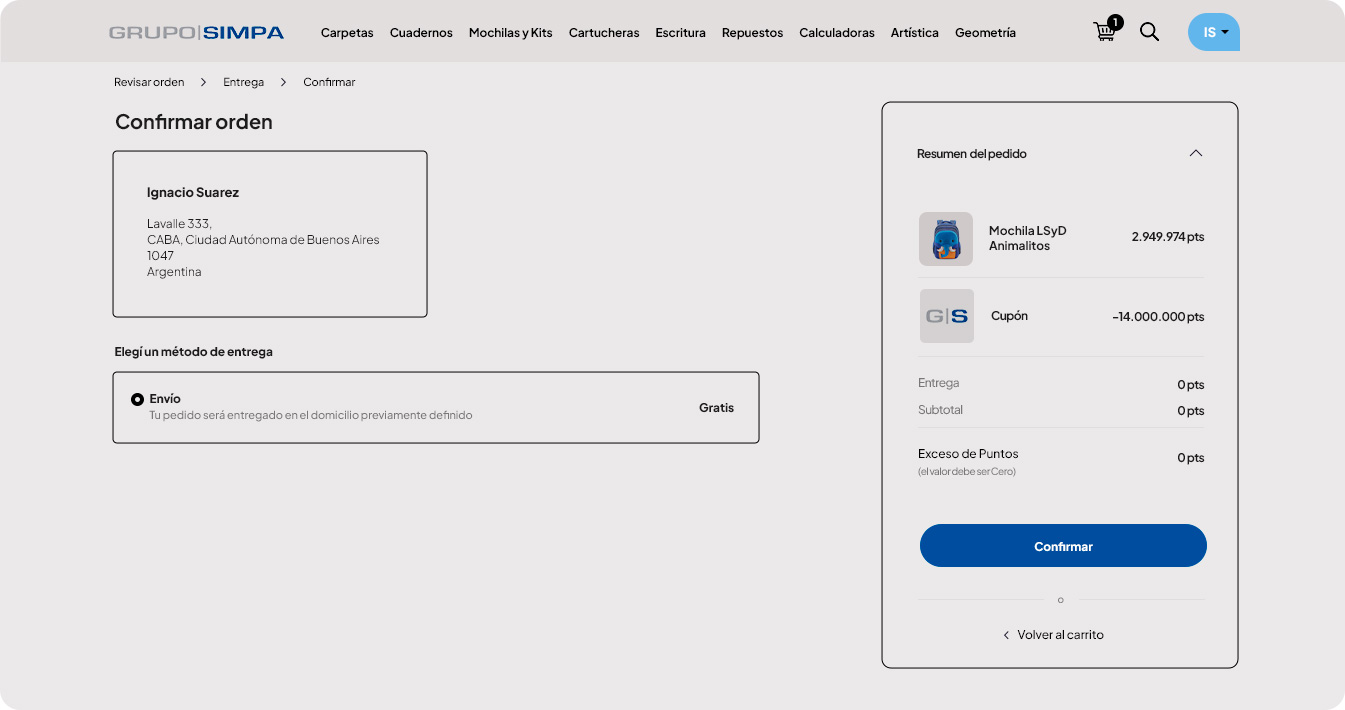1345x710 pixels.
Task: Select the Geometría menu item
Action: (985, 33)
